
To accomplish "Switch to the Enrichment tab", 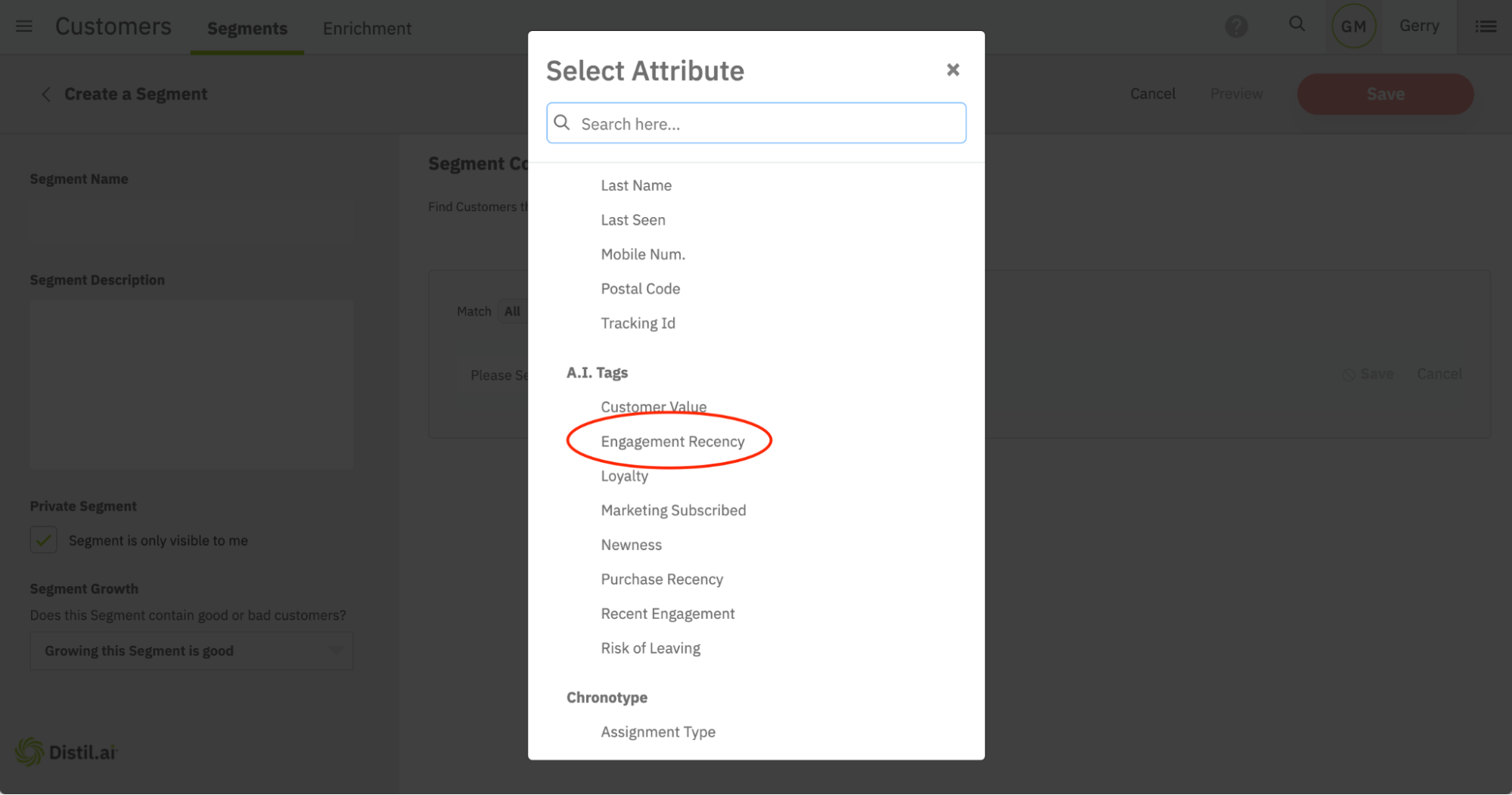I will (x=367, y=28).
